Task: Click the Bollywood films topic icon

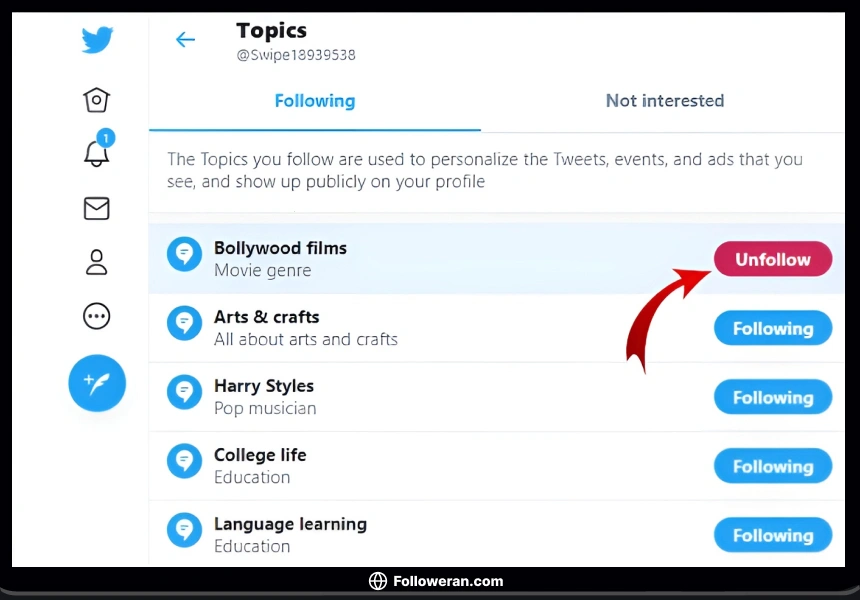Action: pyautogui.click(x=184, y=255)
